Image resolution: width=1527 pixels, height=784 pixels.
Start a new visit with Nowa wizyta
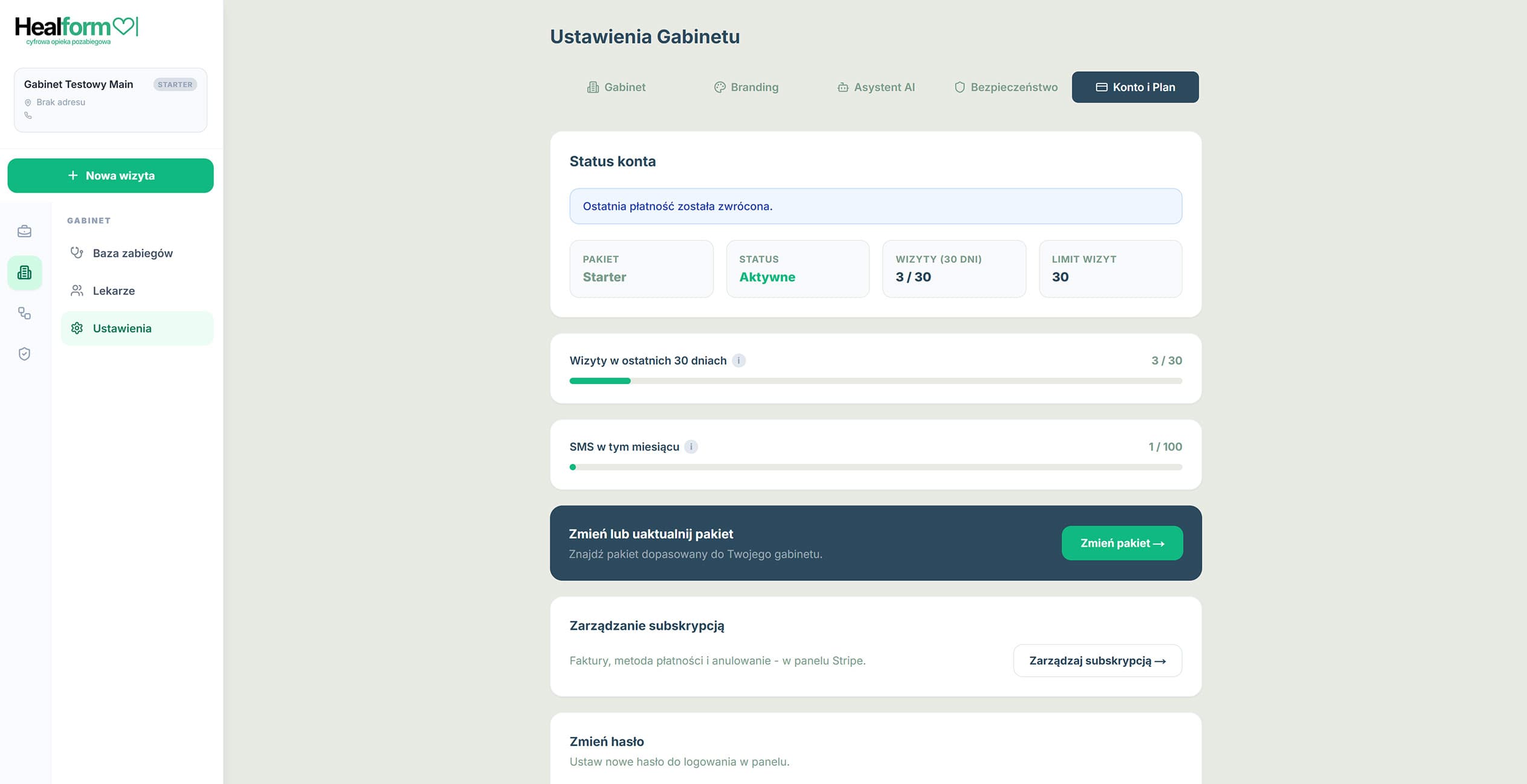click(x=111, y=176)
